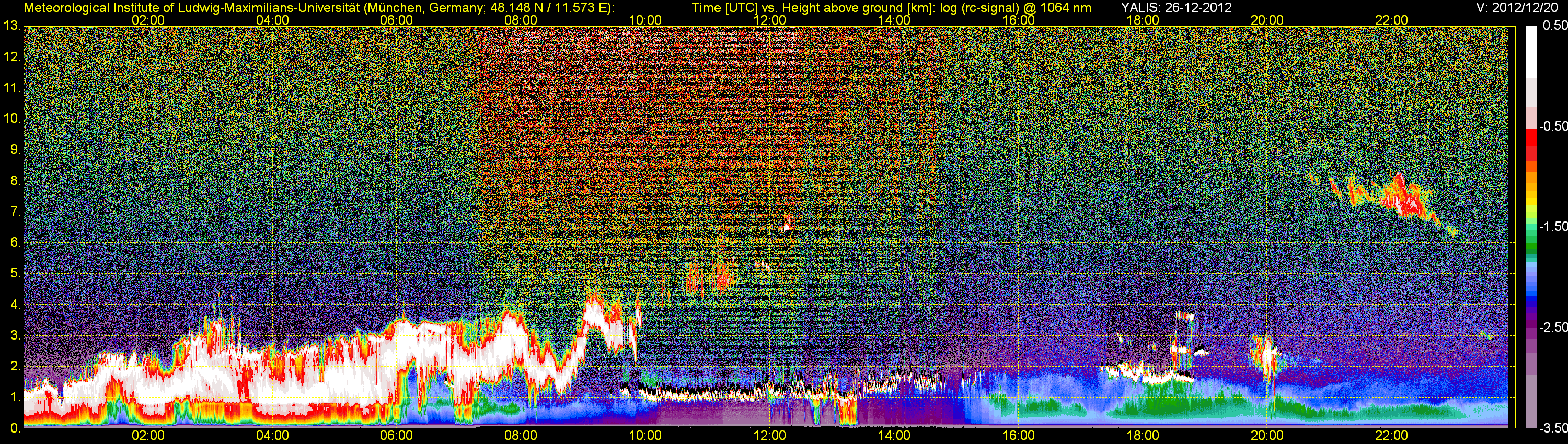Pick the 0 km height axis label
1568x444 pixels.
coord(15,428)
